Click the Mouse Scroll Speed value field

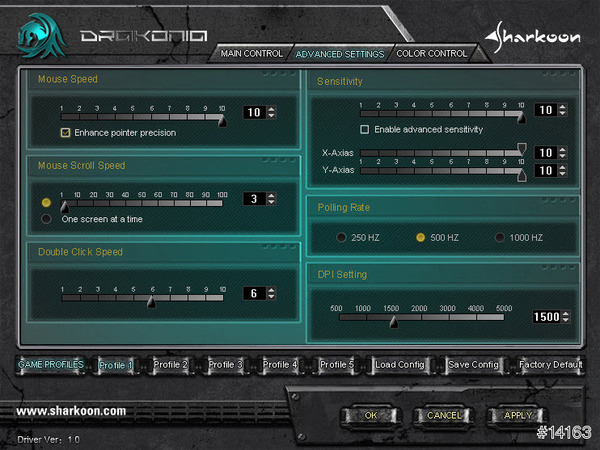254,199
